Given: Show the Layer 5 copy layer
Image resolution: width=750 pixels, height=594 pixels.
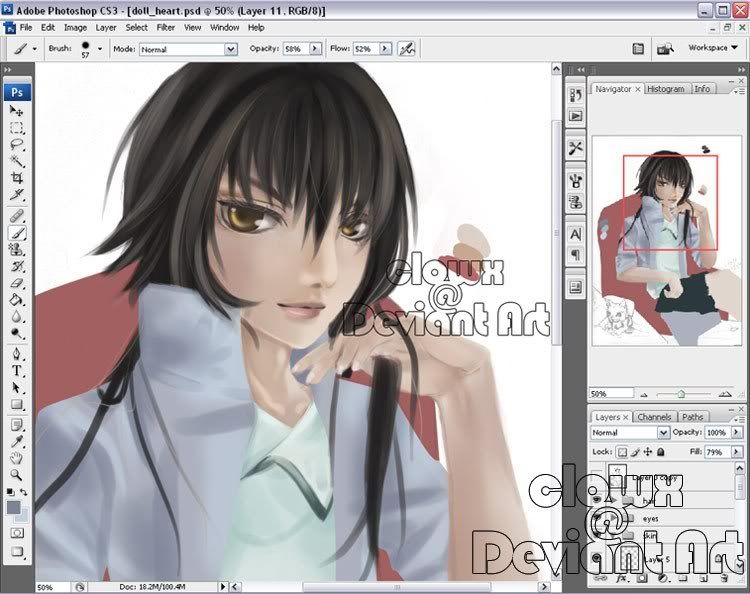Looking at the screenshot, I should (x=596, y=473).
